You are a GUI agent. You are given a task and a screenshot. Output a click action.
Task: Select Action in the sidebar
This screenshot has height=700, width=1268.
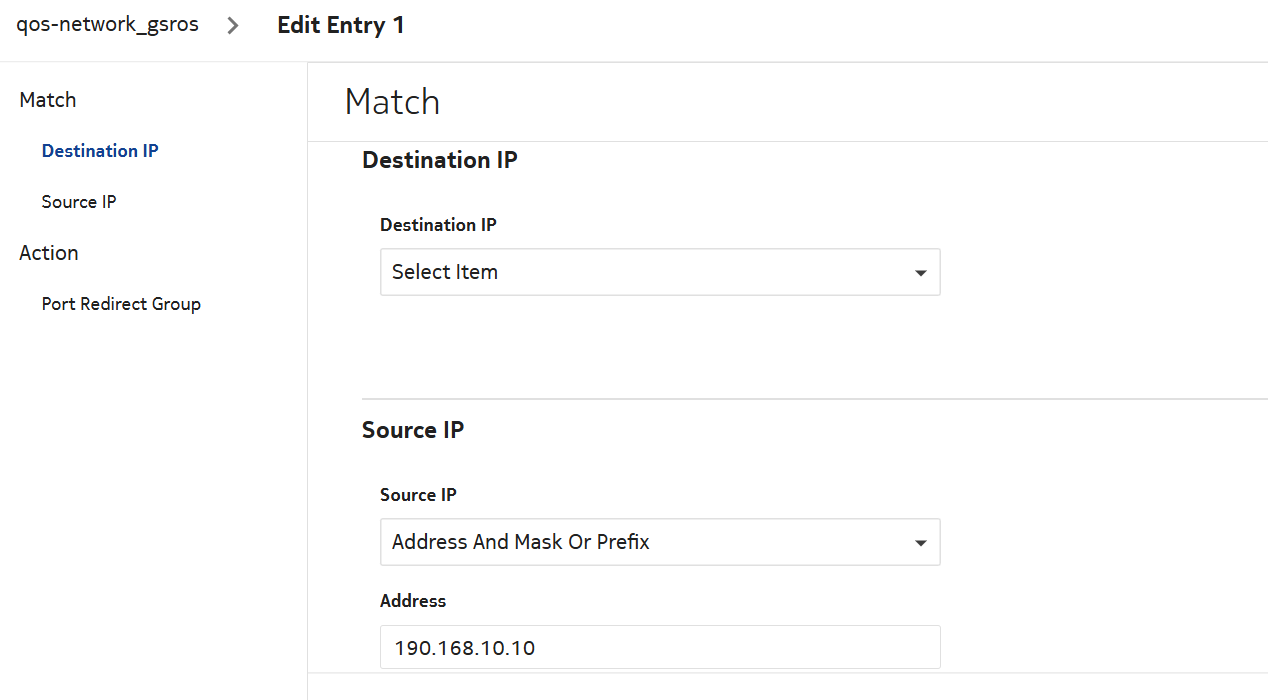tap(49, 253)
